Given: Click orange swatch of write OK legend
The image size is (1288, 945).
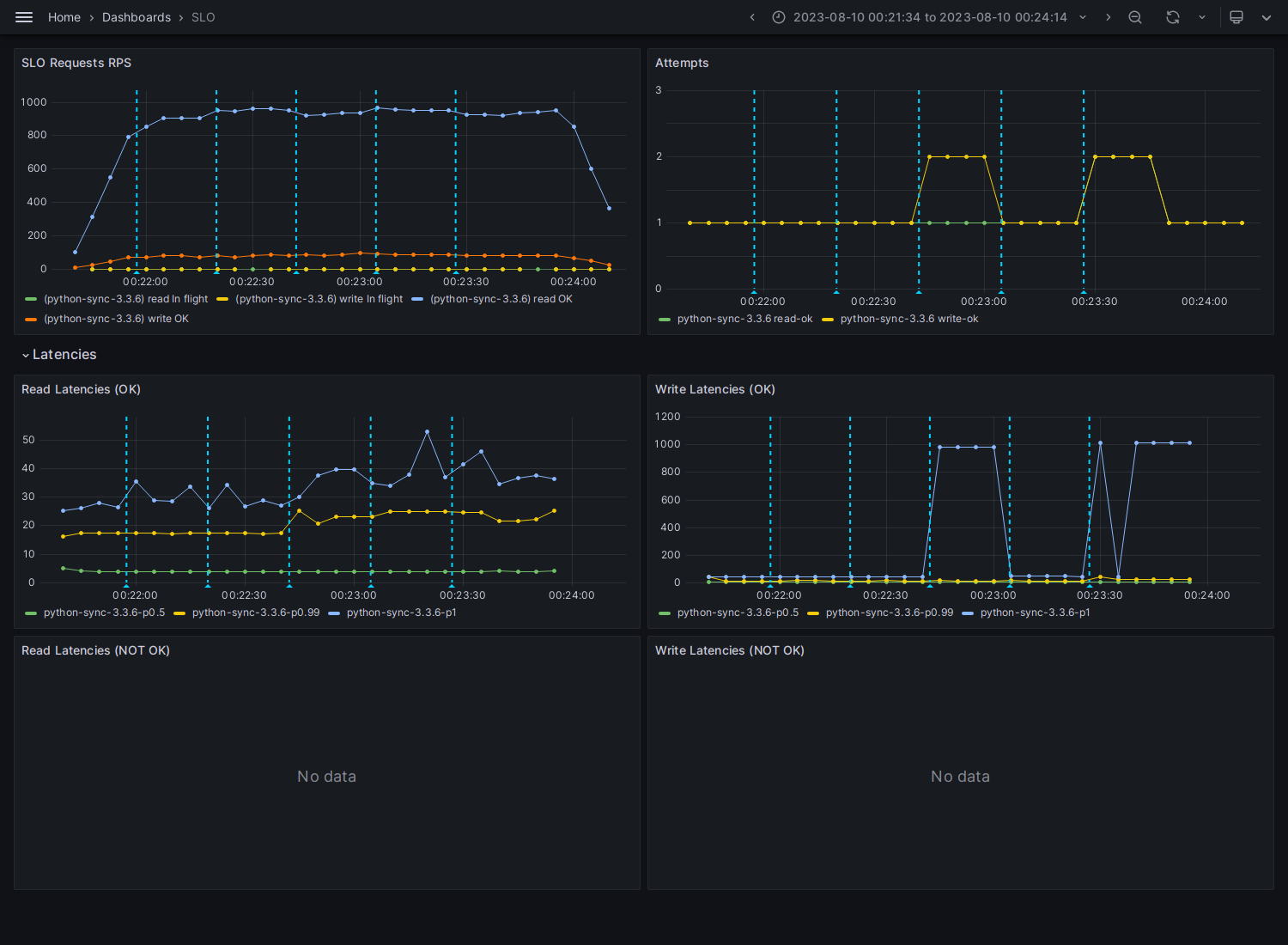Looking at the screenshot, I should [31, 319].
